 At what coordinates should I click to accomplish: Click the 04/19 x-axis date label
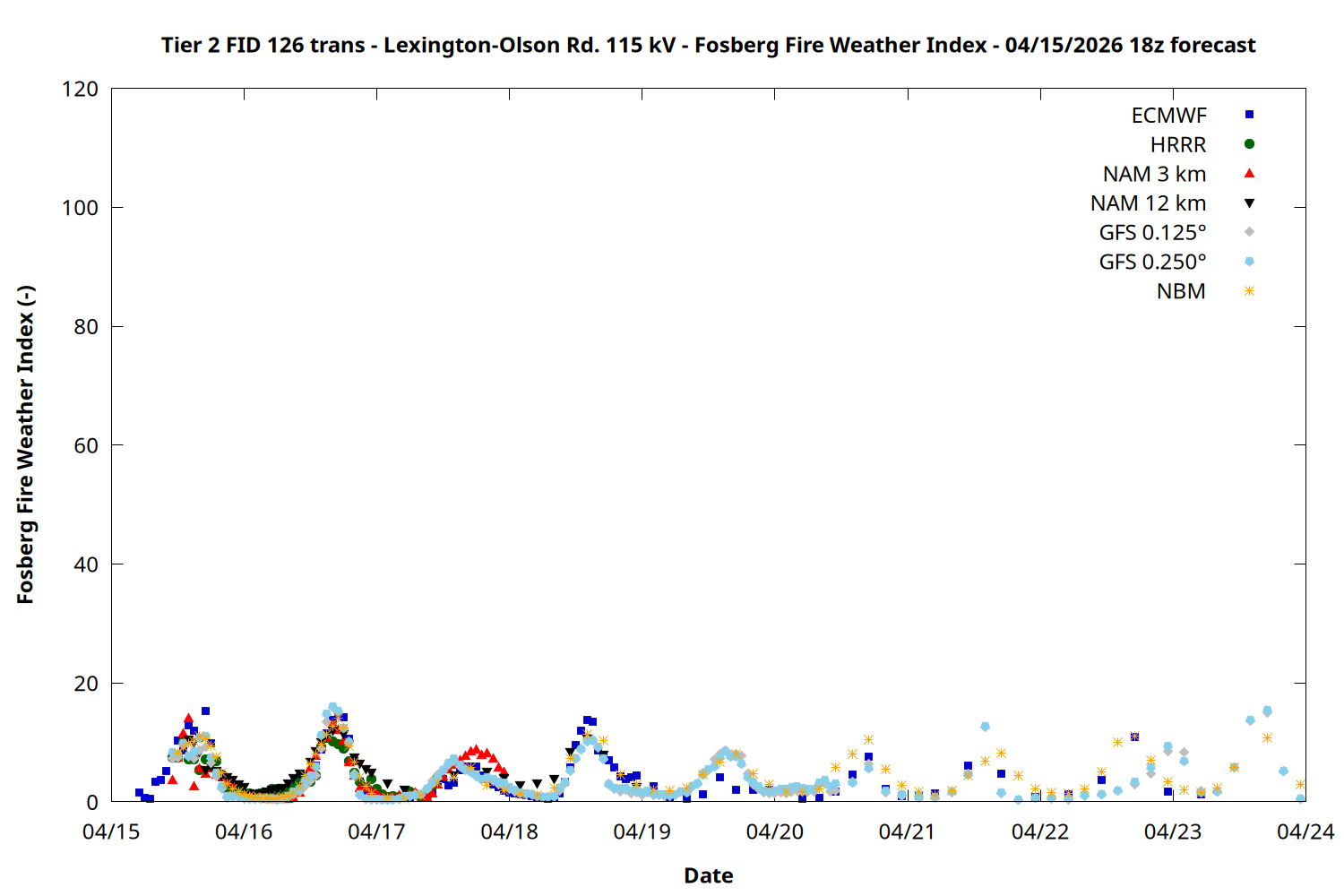(x=642, y=832)
